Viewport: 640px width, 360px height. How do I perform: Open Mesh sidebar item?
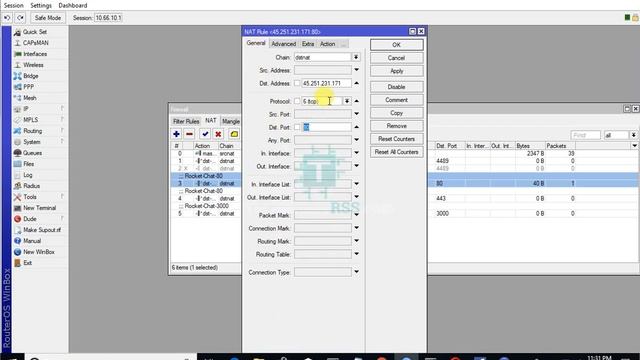pos(29,98)
